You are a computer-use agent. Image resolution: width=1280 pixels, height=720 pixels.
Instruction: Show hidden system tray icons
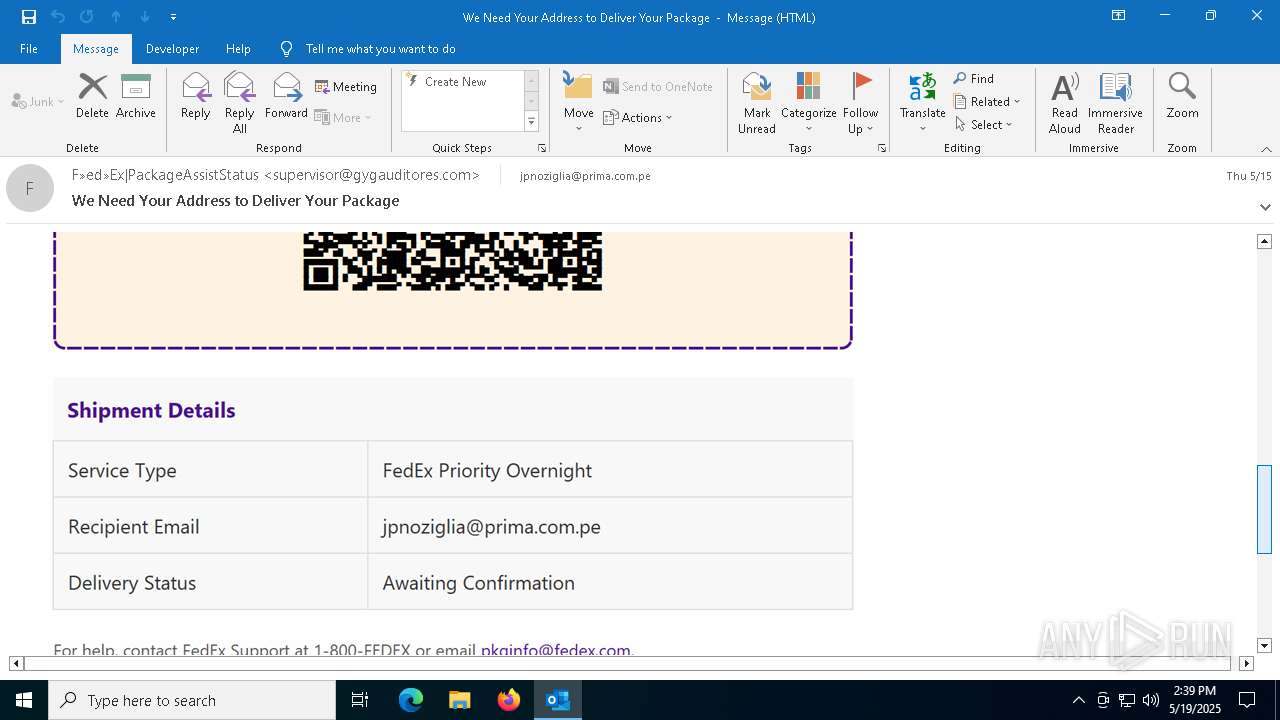1078,700
